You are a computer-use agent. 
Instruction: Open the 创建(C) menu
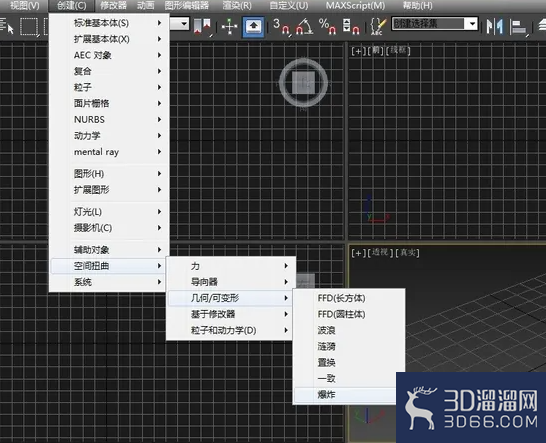(x=71, y=6)
